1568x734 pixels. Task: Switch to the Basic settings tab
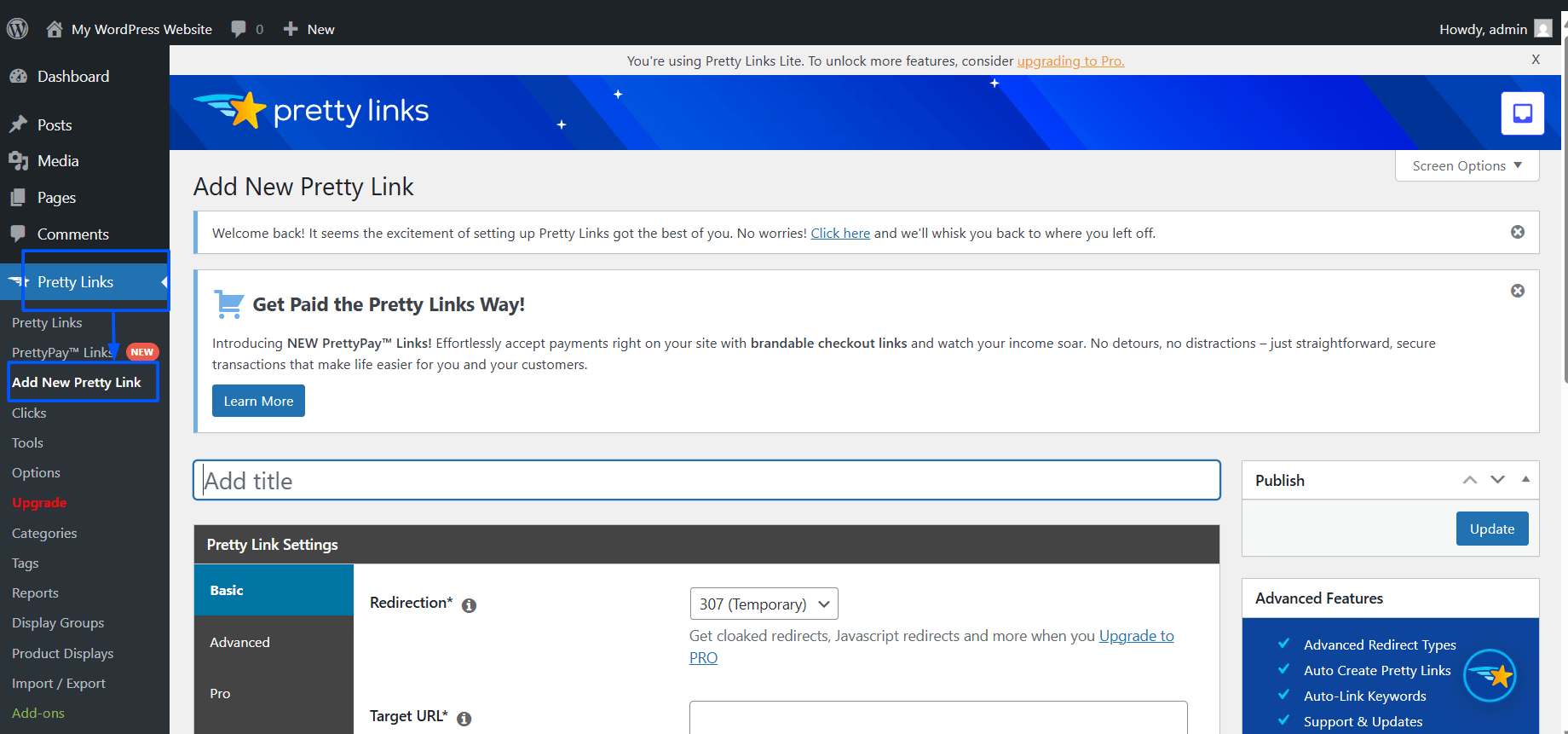pos(274,590)
